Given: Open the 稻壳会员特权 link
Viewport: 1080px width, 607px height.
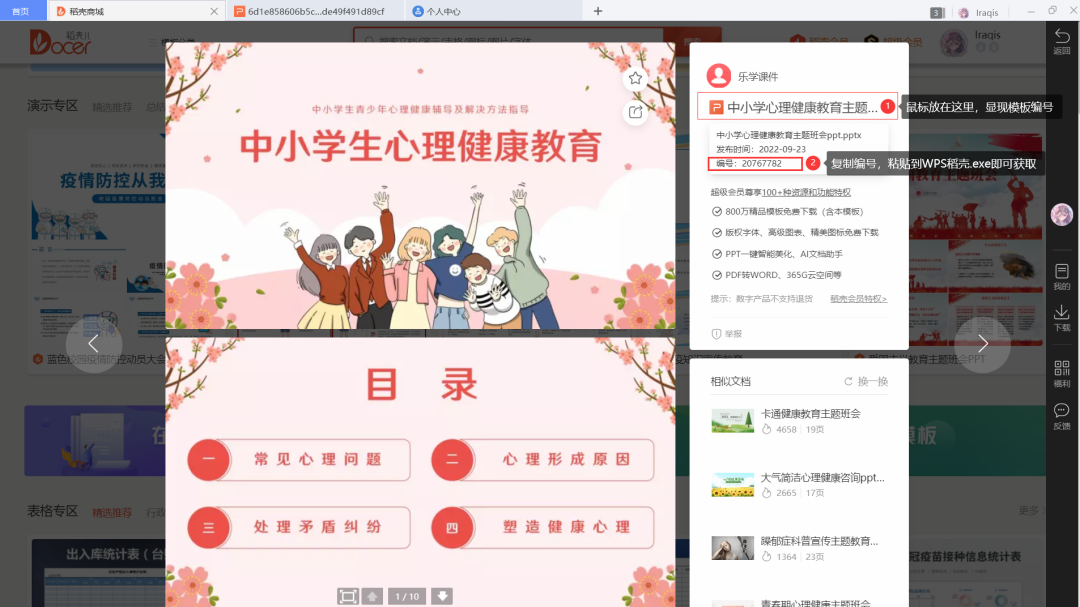Looking at the screenshot, I should pos(858,298).
